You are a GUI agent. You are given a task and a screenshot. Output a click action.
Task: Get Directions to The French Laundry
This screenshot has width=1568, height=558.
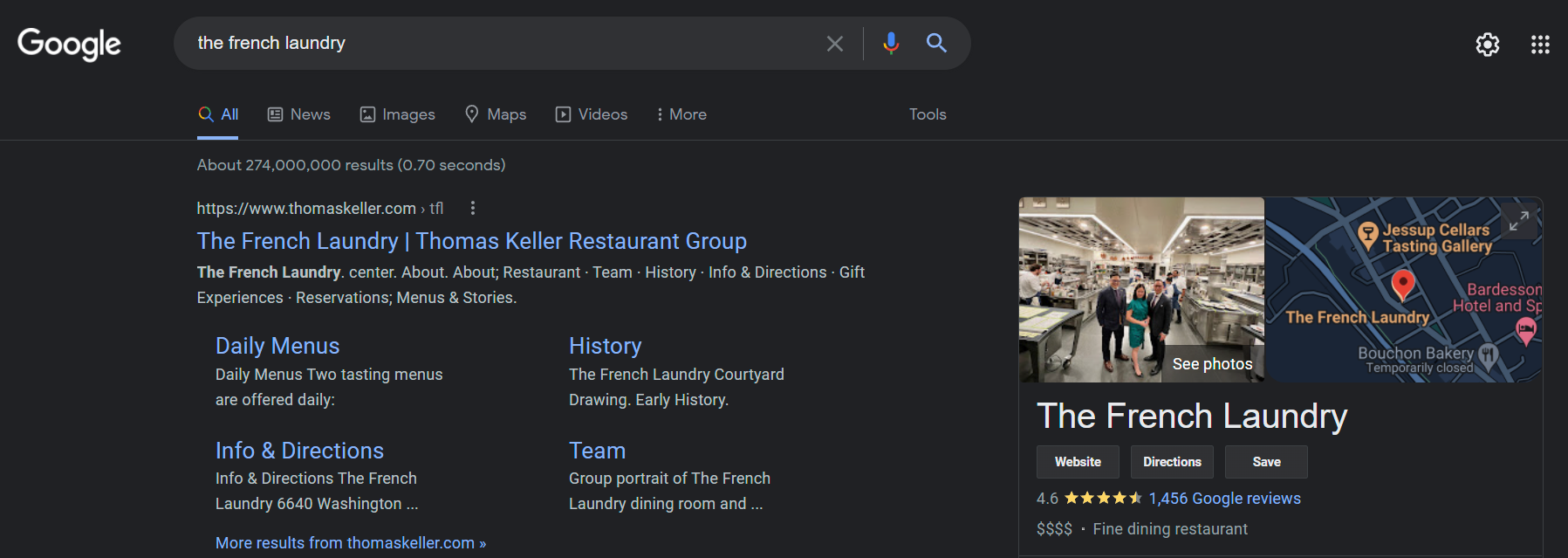tap(1172, 462)
